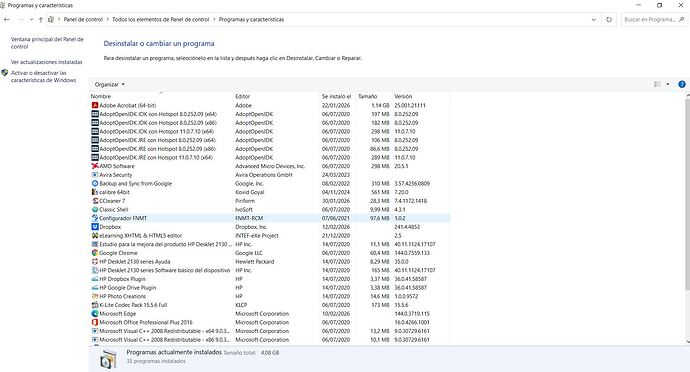This screenshot has height=372, width=690.
Task: Click the AMD Software icon
Action: (95, 166)
